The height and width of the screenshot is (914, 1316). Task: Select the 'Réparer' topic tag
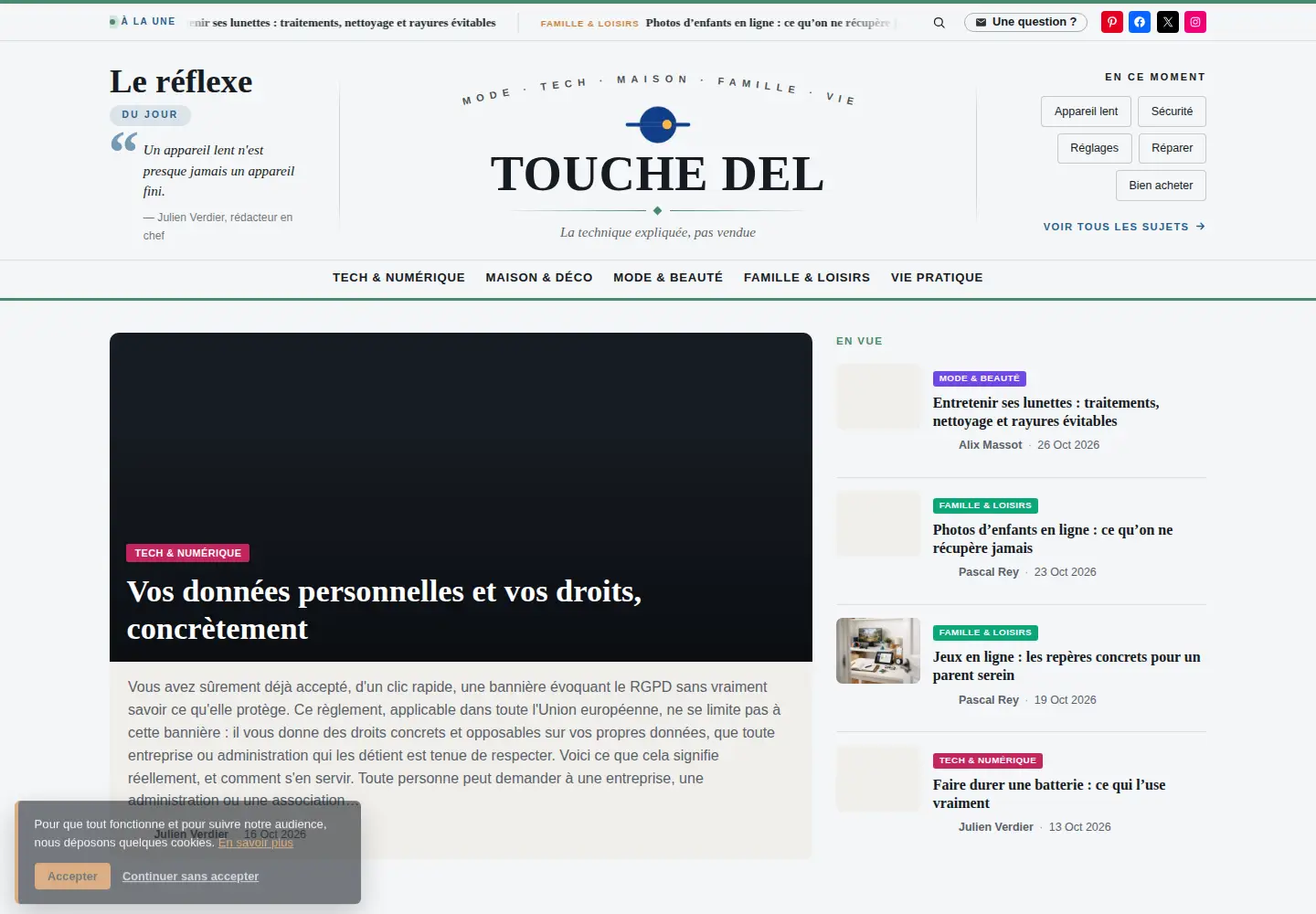1173,148
